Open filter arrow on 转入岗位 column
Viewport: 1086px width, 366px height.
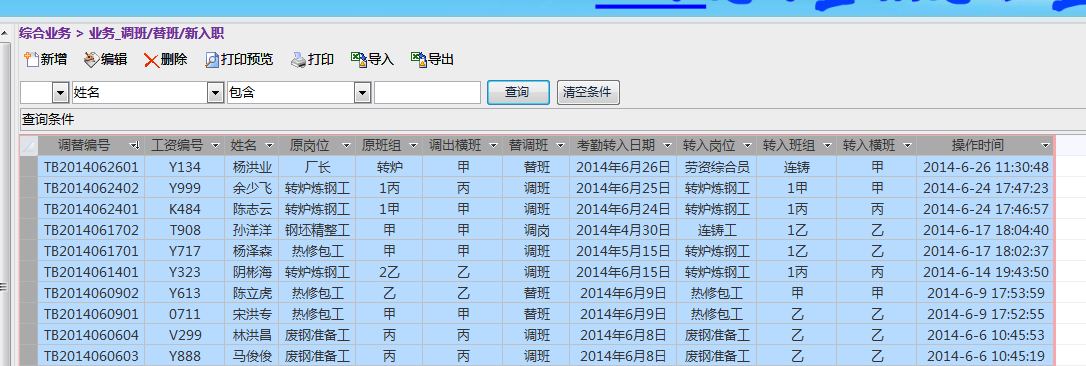coord(747,146)
